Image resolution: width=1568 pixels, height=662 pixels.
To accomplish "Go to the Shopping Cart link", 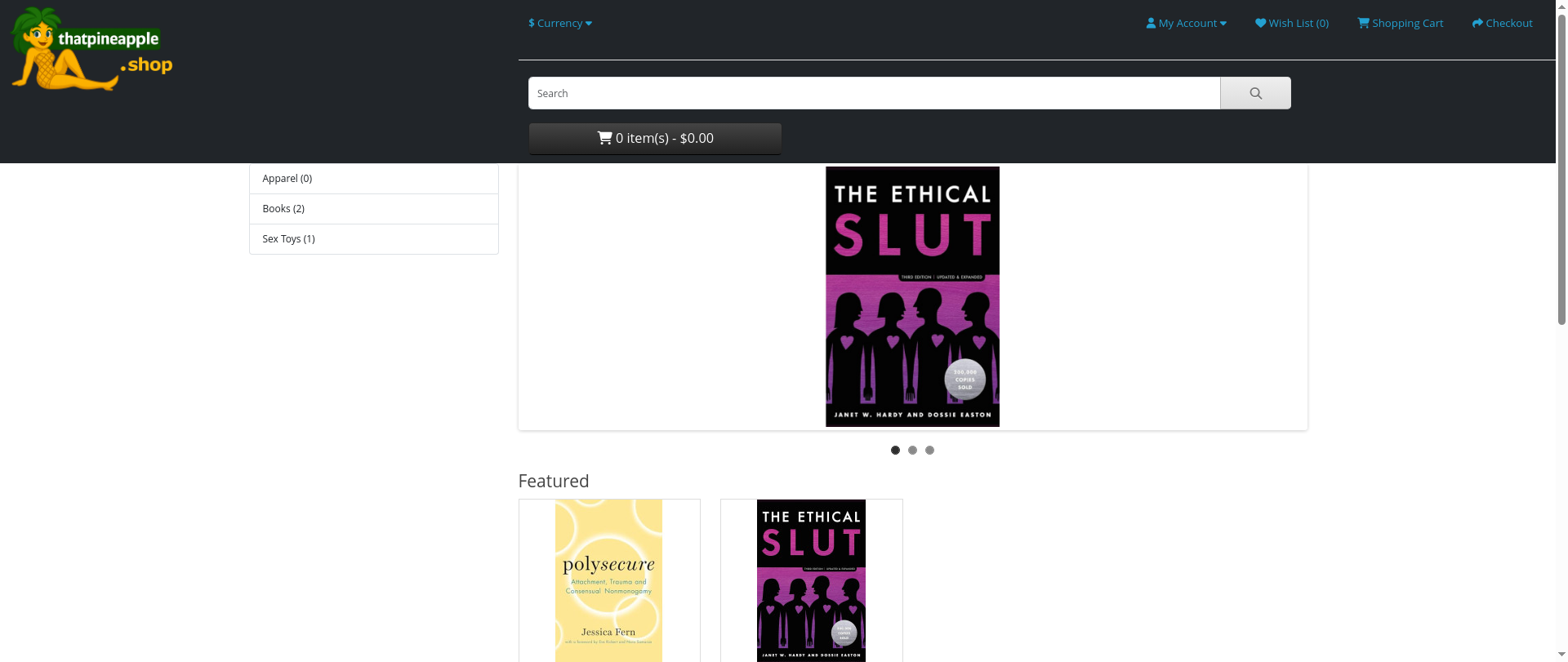I will point(1401,23).
